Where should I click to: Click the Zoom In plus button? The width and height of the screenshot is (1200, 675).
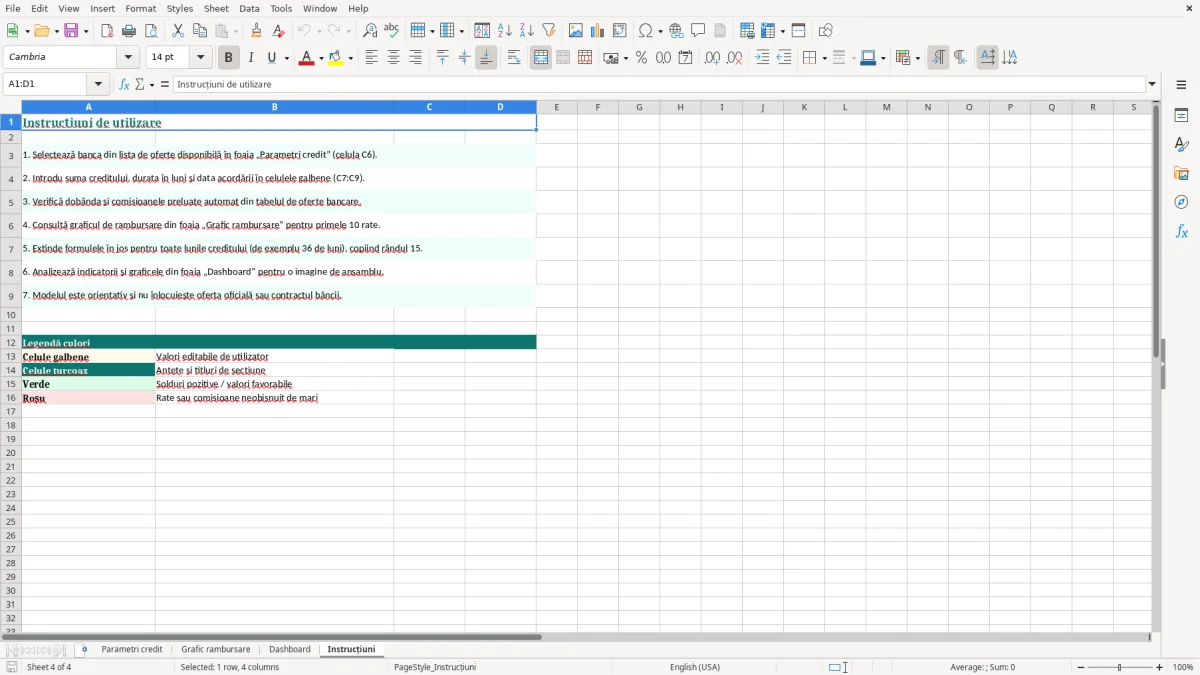tap(1160, 667)
